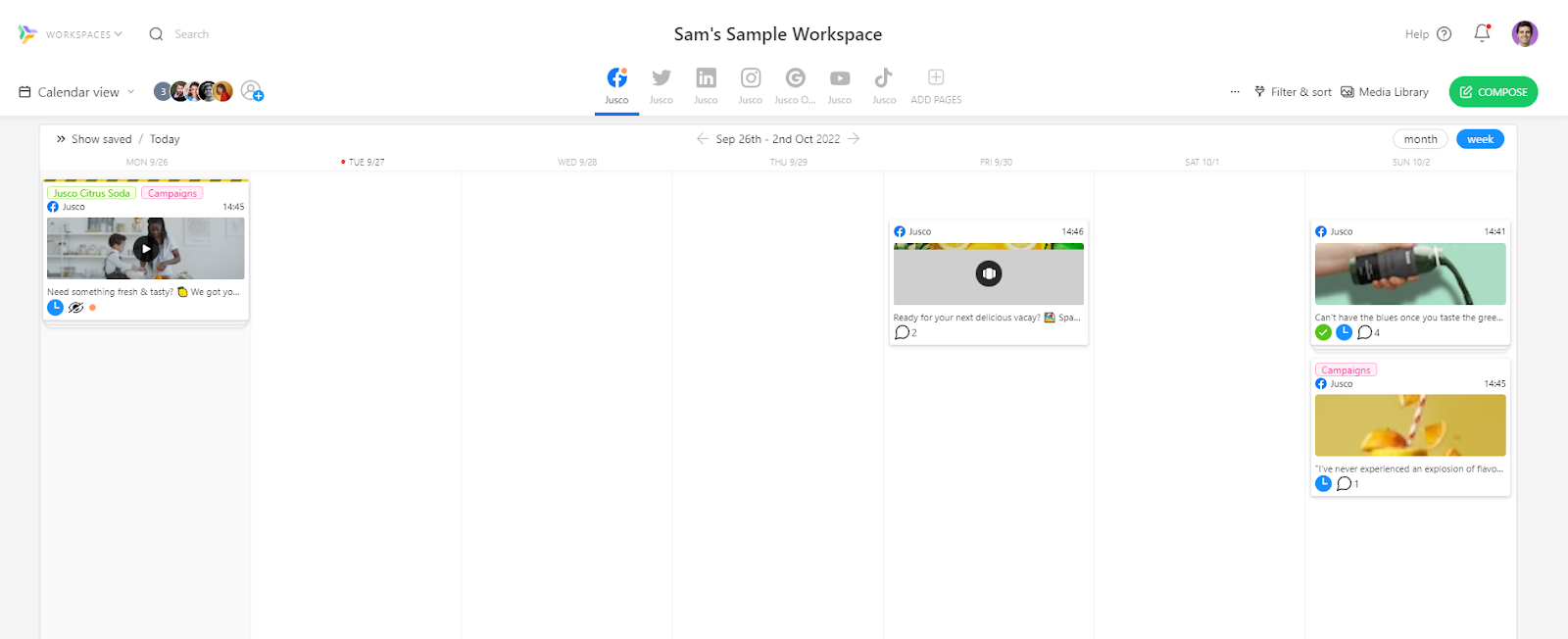1568x639 pixels.
Task: Click the SUN 10/2 day header
Action: [1411, 162]
